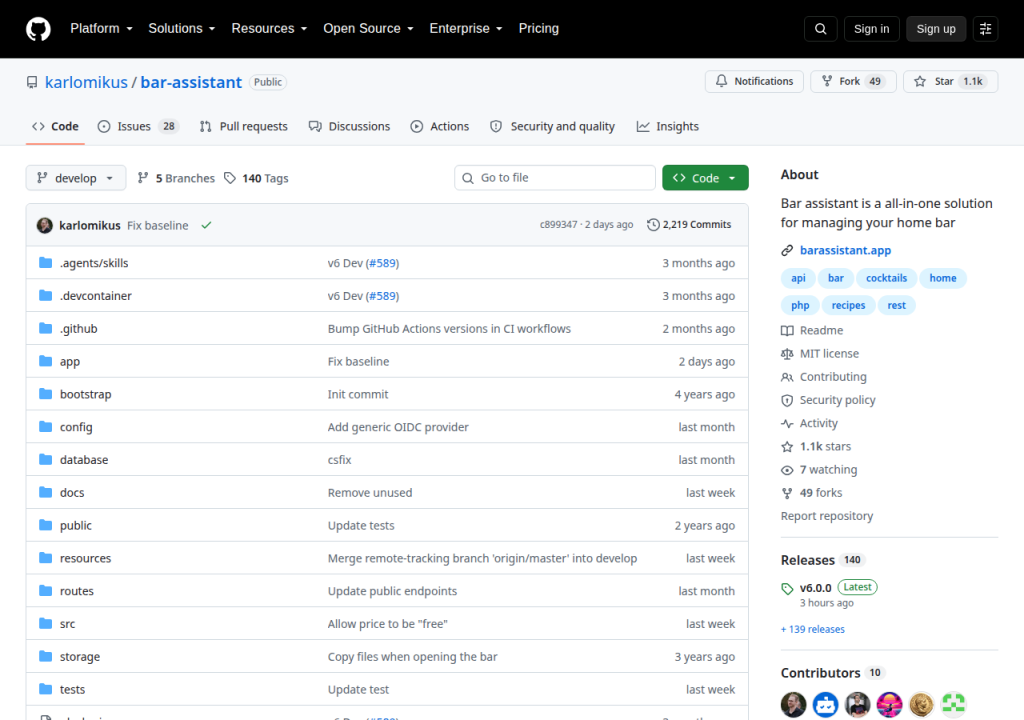Viewport: 1024px width, 720px height.
Task: Click the pulse icon for Activity
Action: (787, 423)
